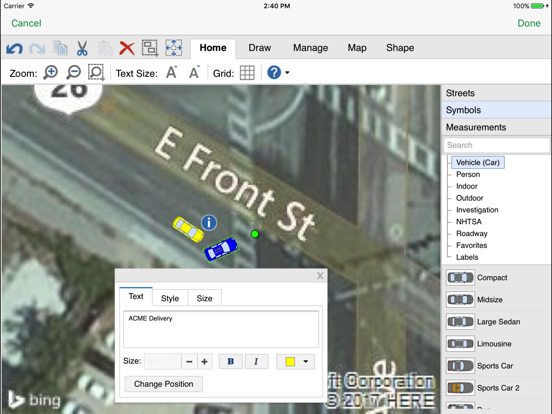552x414 pixels.
Task: Click the blue info icon on map
Action: point(209,222)
